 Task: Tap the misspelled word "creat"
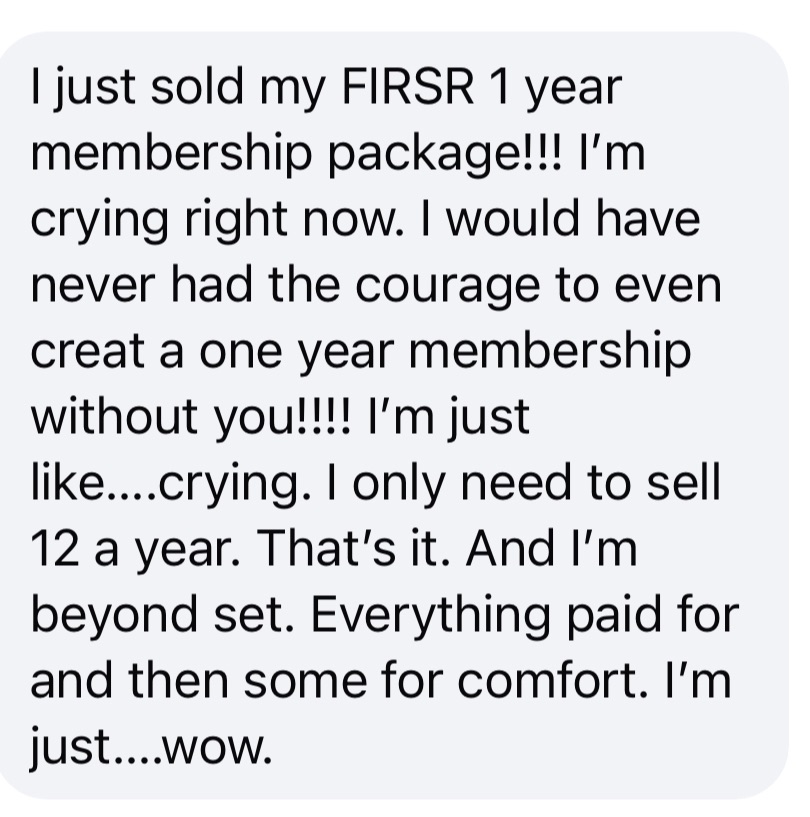click(88, 352)
